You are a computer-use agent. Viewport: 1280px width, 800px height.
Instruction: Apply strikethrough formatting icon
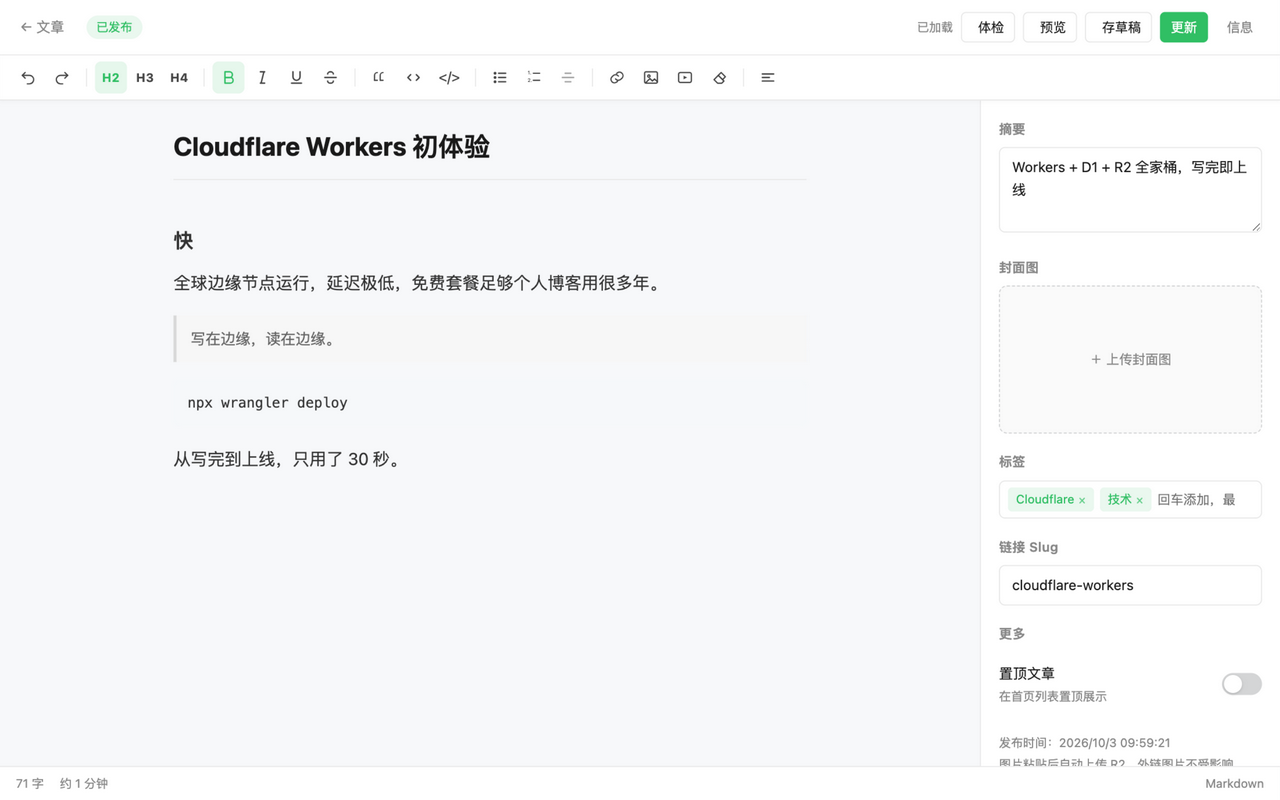coord(330,77)
